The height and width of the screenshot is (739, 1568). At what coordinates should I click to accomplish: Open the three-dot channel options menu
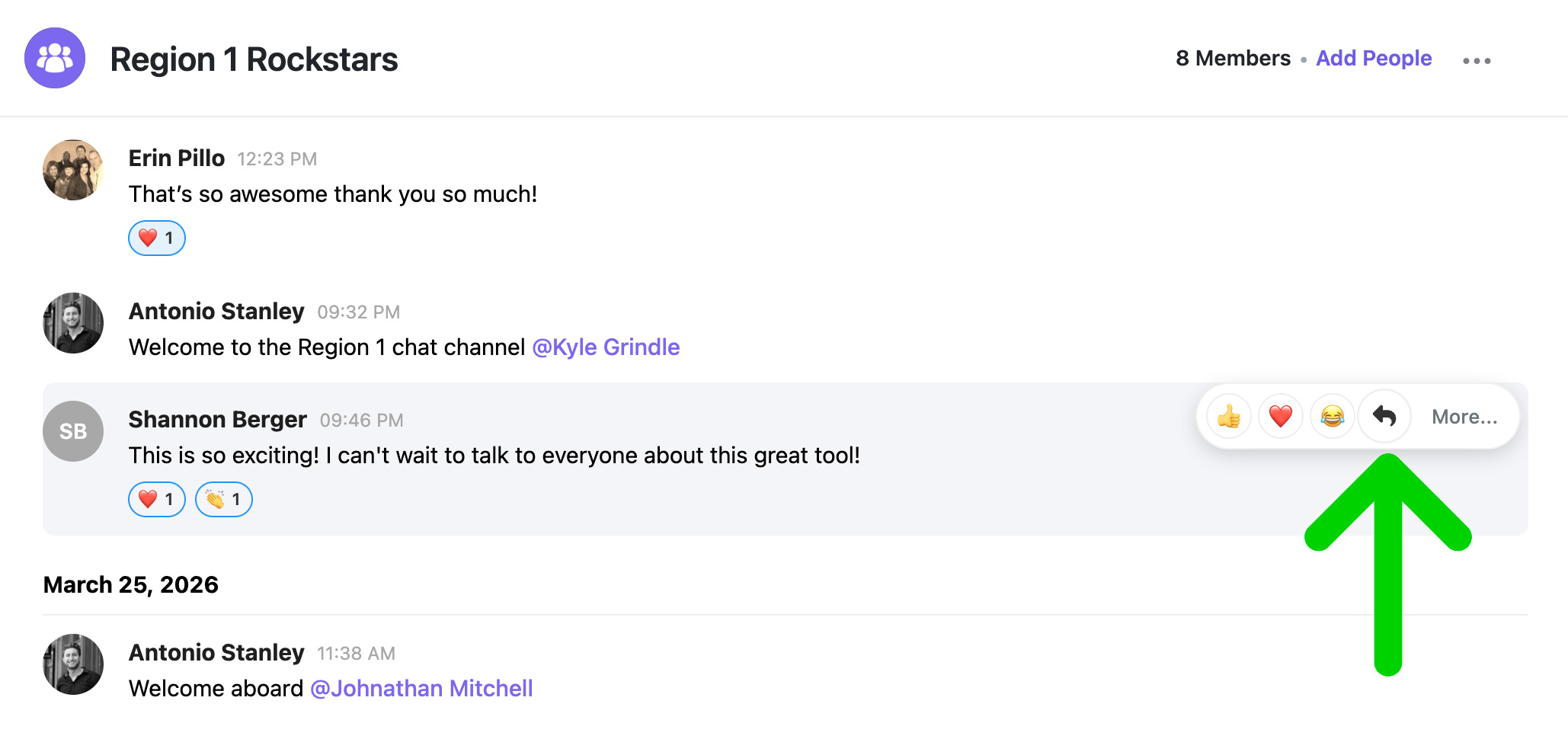coord(1477,60)
